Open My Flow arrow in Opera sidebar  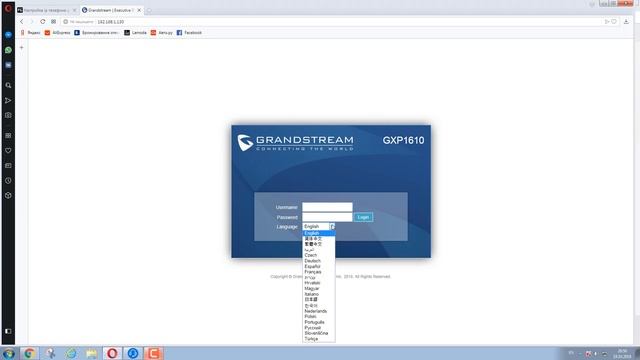click(8, 100)
